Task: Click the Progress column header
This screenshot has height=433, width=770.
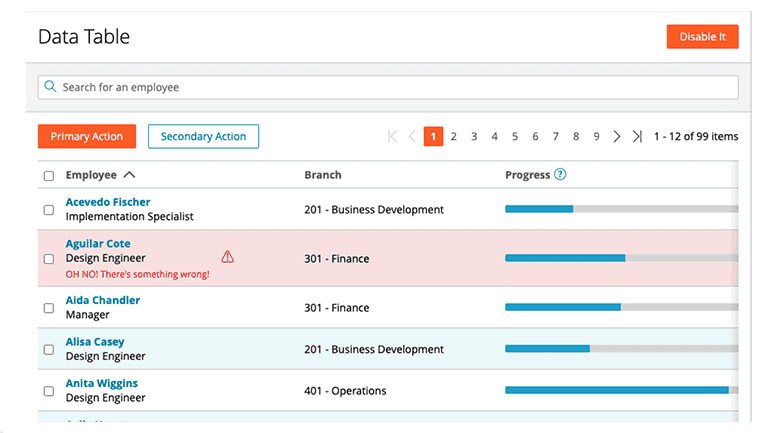Action: tap(527, 175)
